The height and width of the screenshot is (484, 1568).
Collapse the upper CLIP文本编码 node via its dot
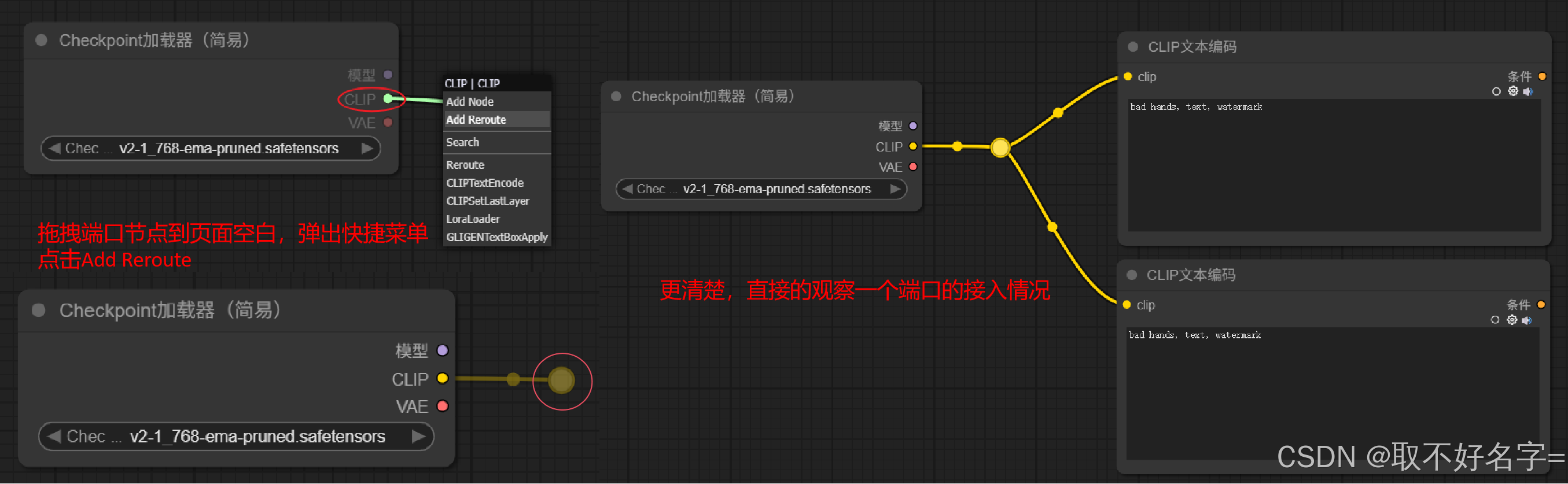click(1133, 47)
